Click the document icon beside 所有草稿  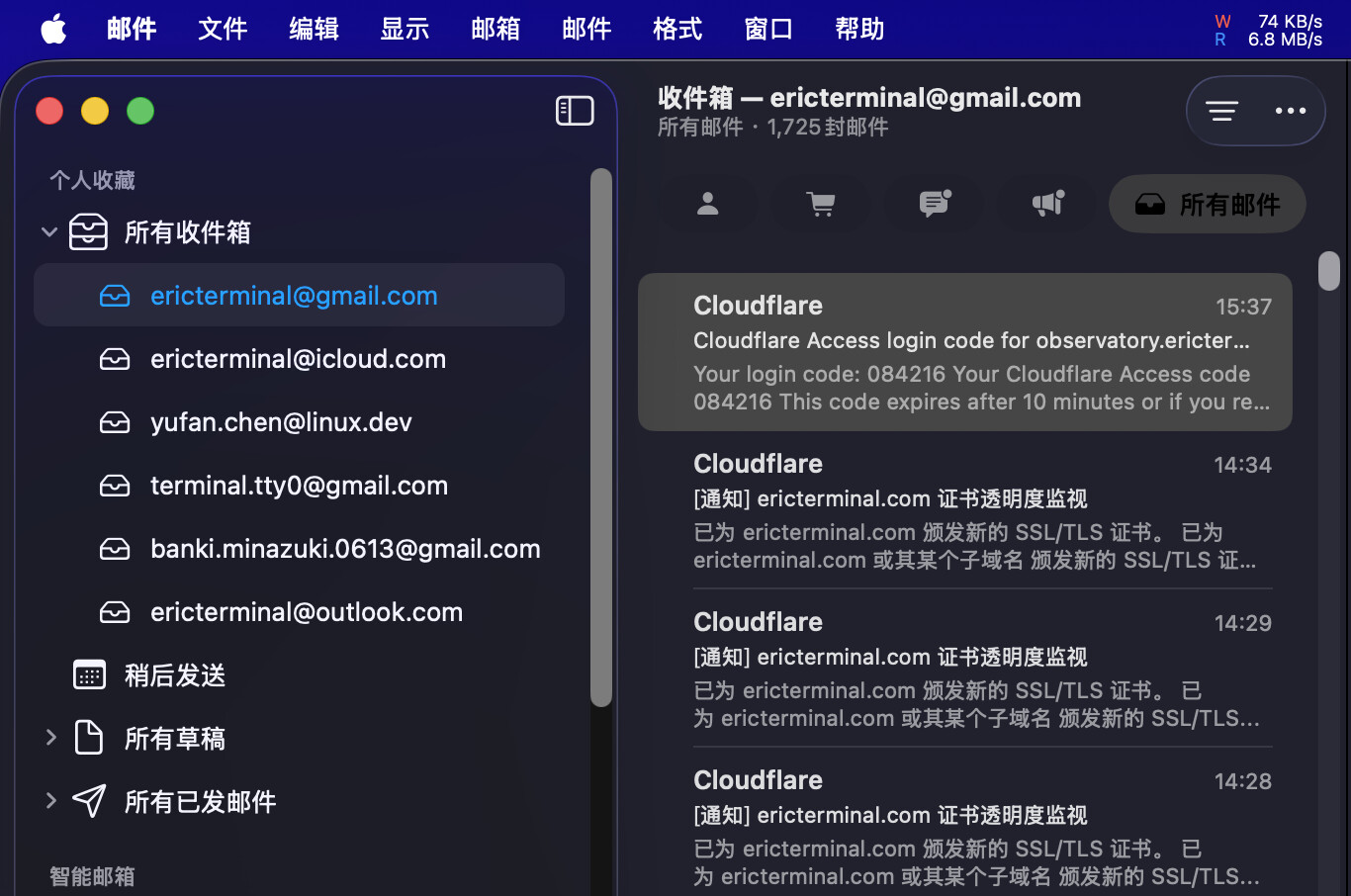click(x=89, y=738)
